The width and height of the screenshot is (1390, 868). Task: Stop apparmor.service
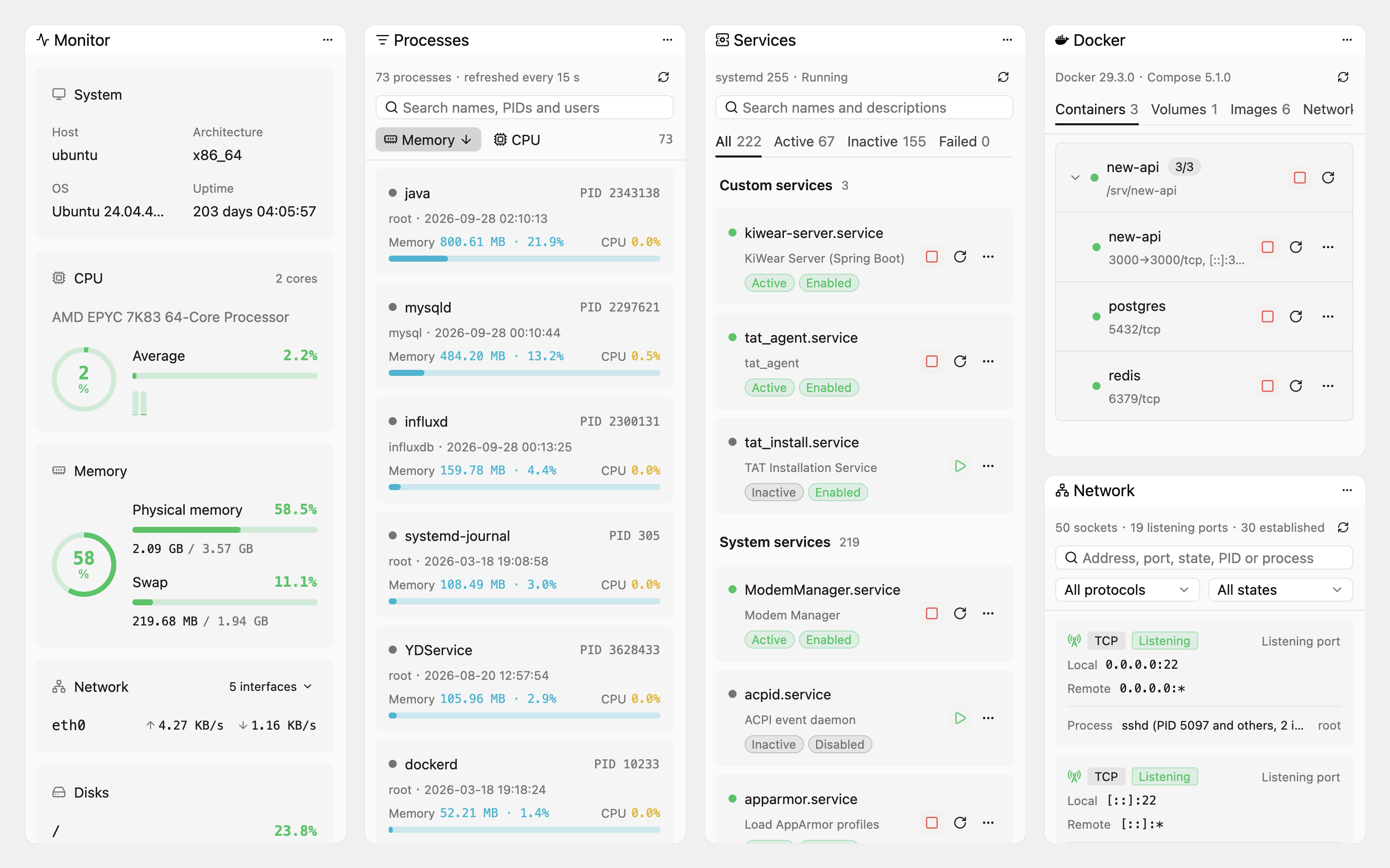pos(932,823)
